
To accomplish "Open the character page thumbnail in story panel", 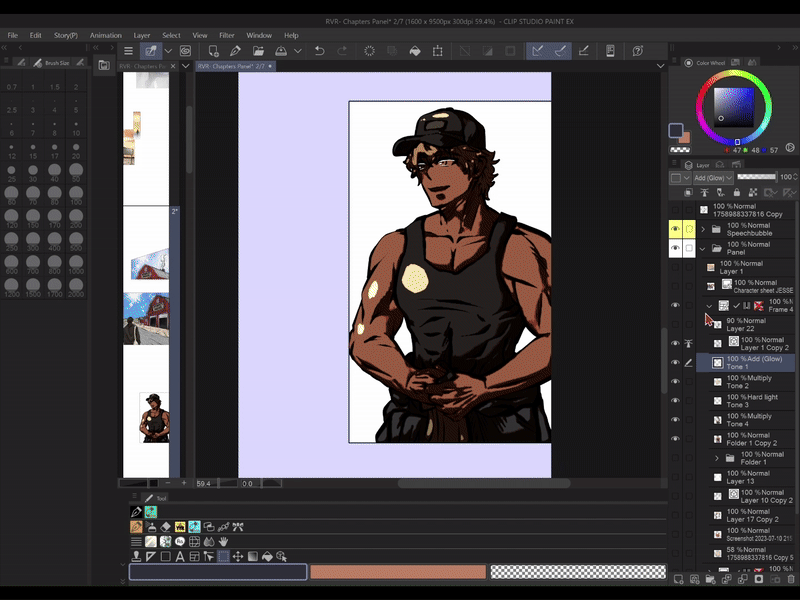I will pos(153,417).
